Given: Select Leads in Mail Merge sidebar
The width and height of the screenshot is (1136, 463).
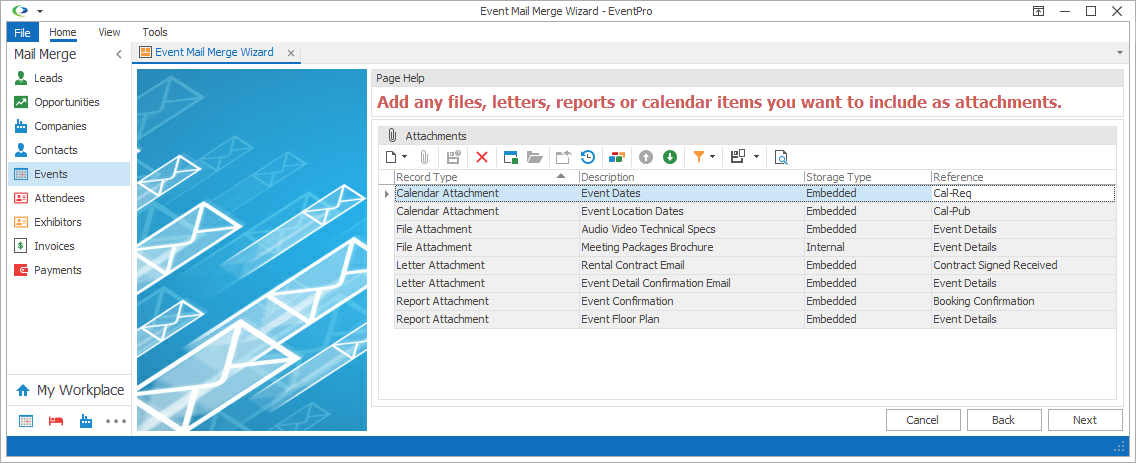Looking at the screenshot, I should click(69, 78).
